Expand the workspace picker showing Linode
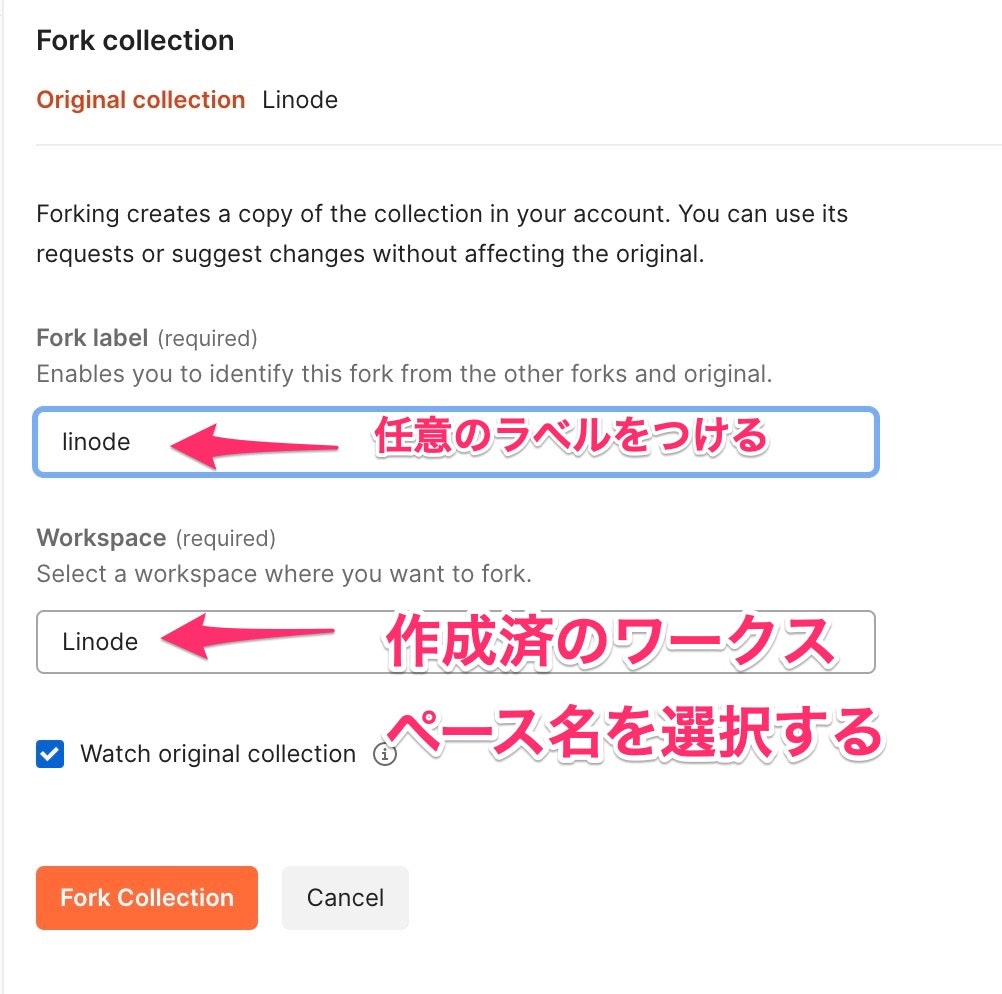The height and width of the screenshot is (994, 1002). click(456, 642)
